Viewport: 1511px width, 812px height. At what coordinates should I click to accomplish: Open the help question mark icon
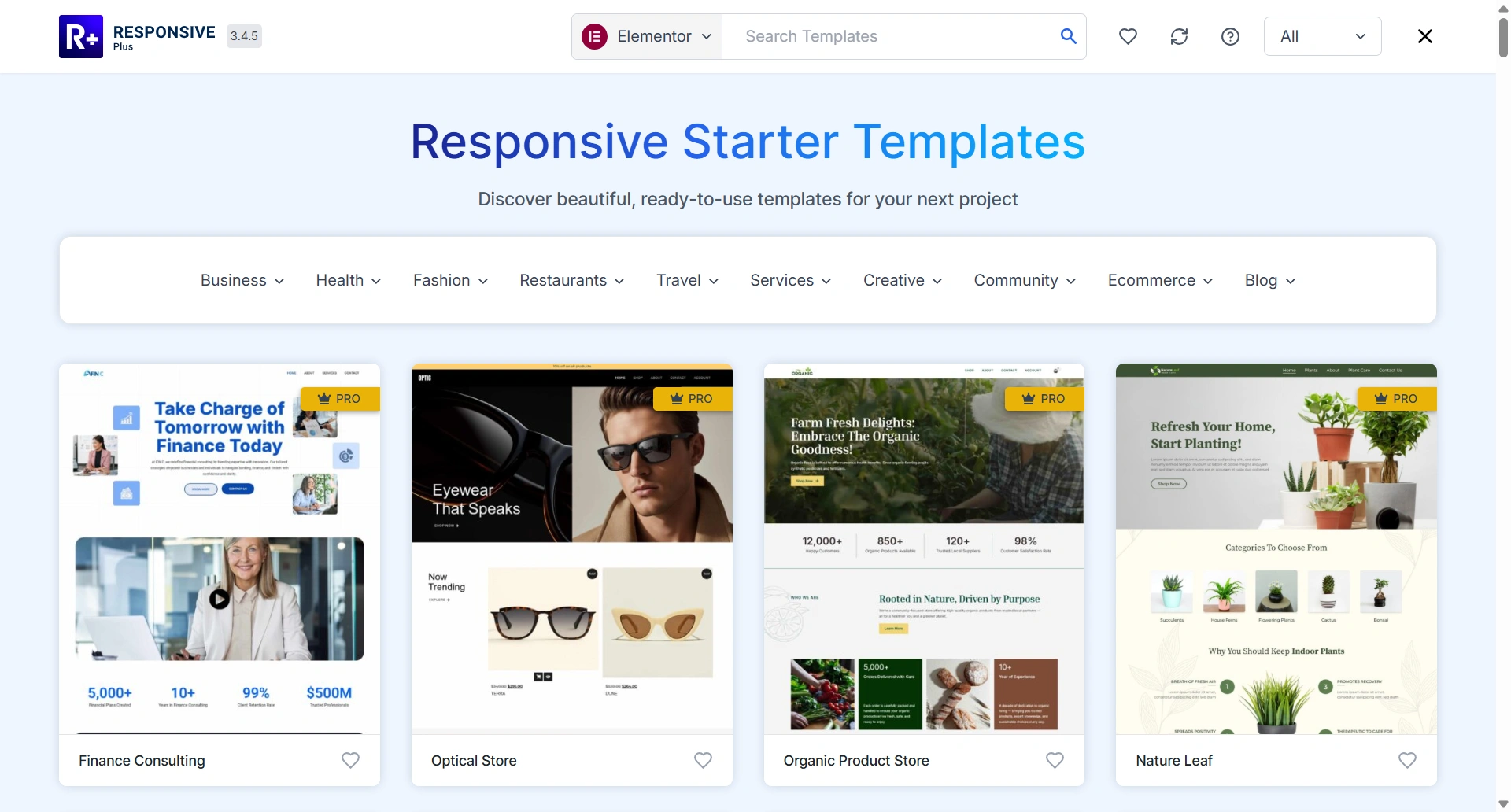point(1230,36)
